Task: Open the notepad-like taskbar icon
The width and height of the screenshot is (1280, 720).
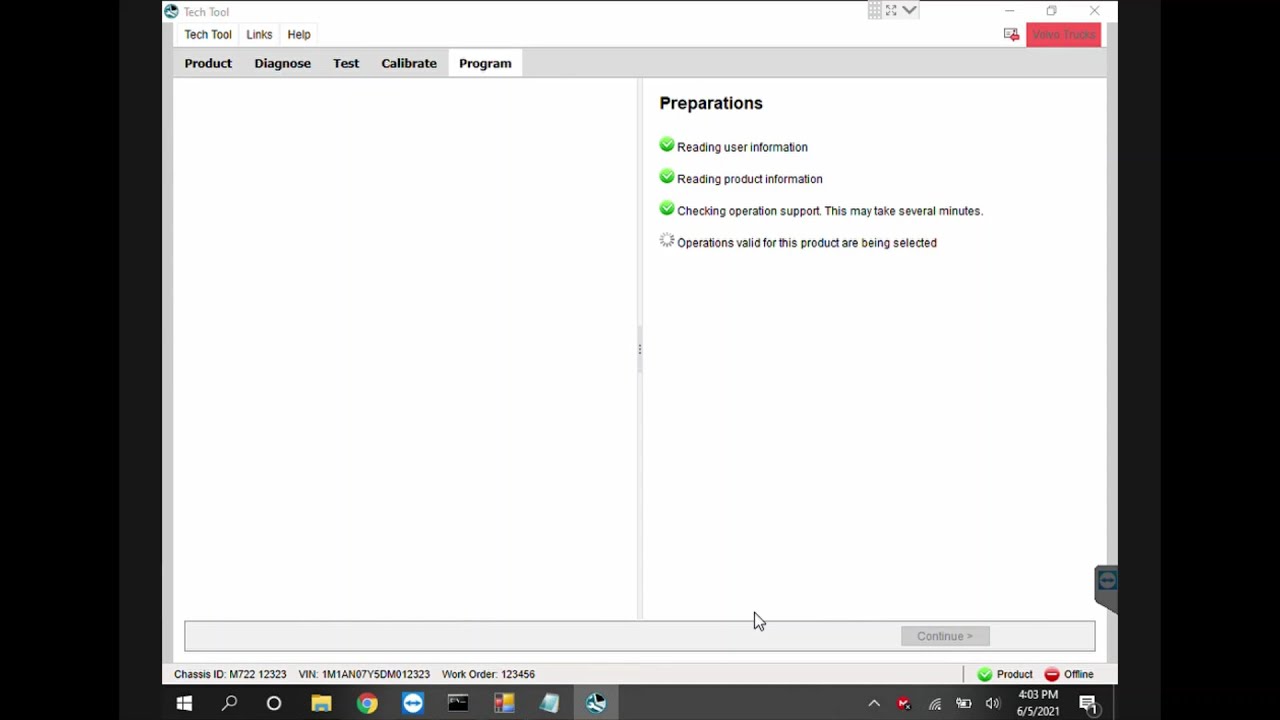Action: [549, 704]
